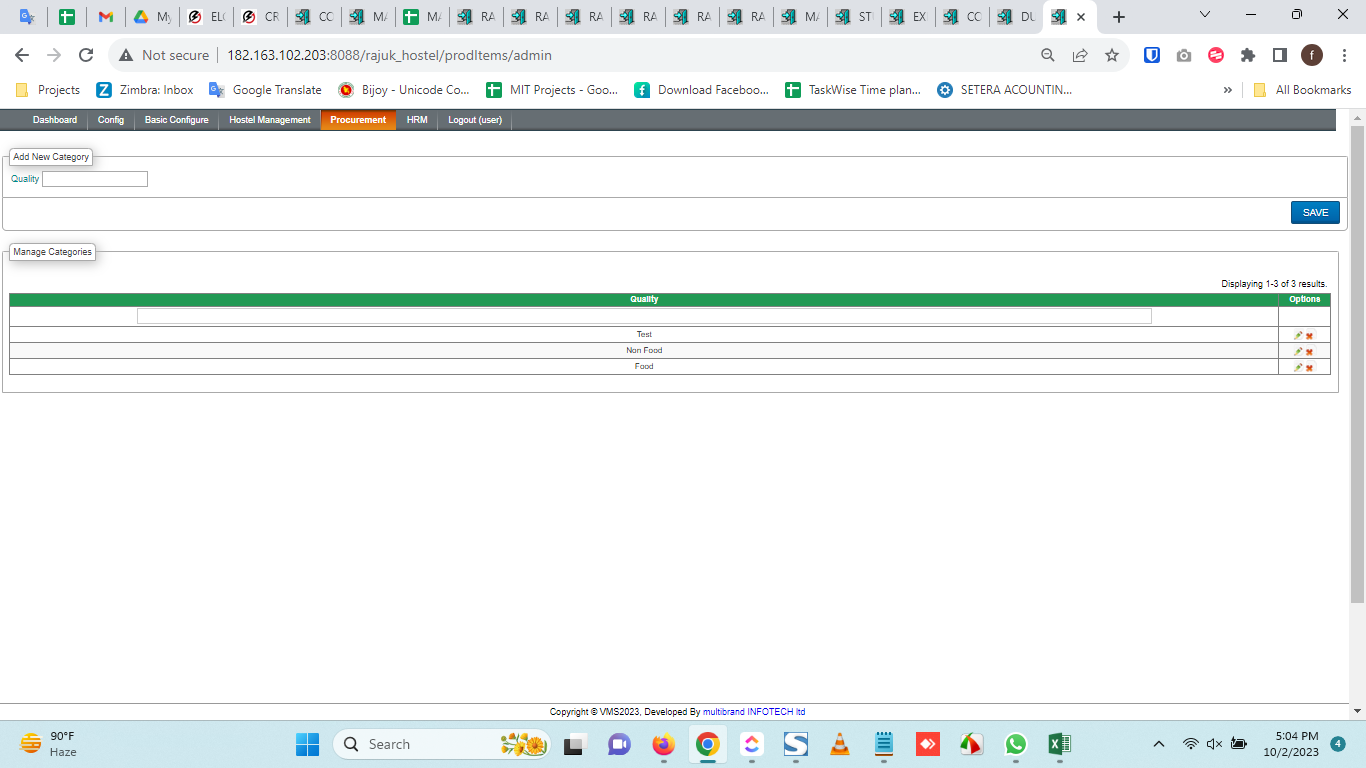This screenshot has width=1366, height=768.
Task: Open the Windows Start menu
Action: (x=307, y=744)
